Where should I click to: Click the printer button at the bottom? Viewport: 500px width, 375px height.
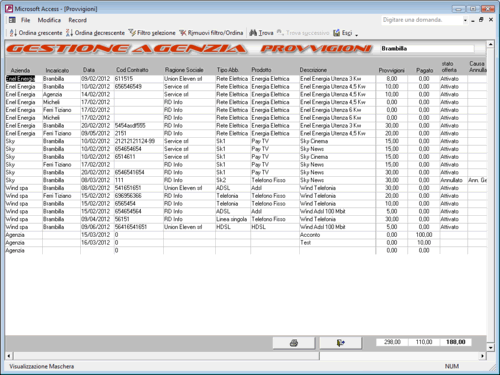click(294, 343)
